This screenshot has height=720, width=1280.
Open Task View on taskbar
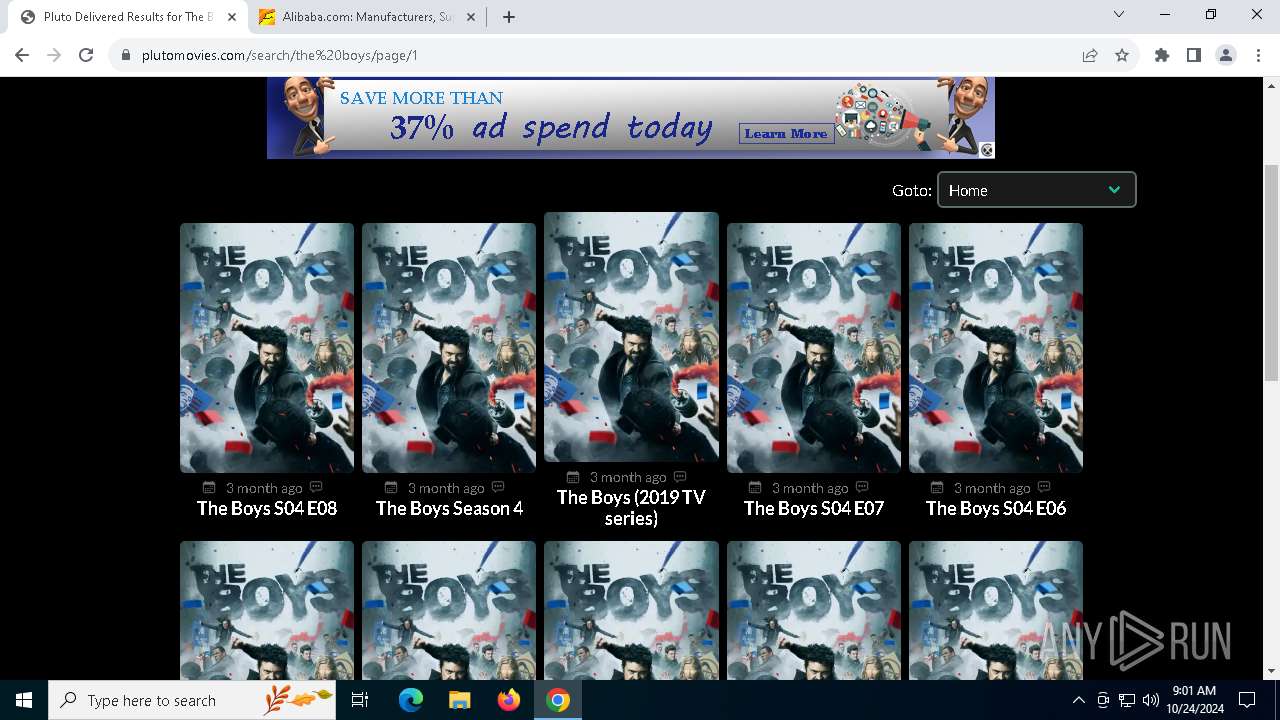(360, 700)
